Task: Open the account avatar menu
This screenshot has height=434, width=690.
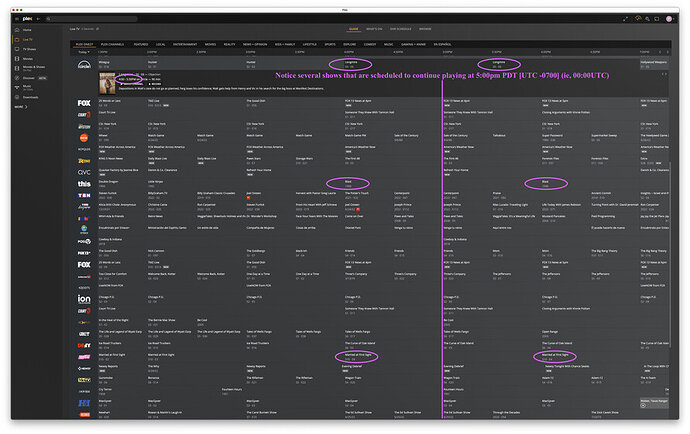Action: click(x=669, y=19)
